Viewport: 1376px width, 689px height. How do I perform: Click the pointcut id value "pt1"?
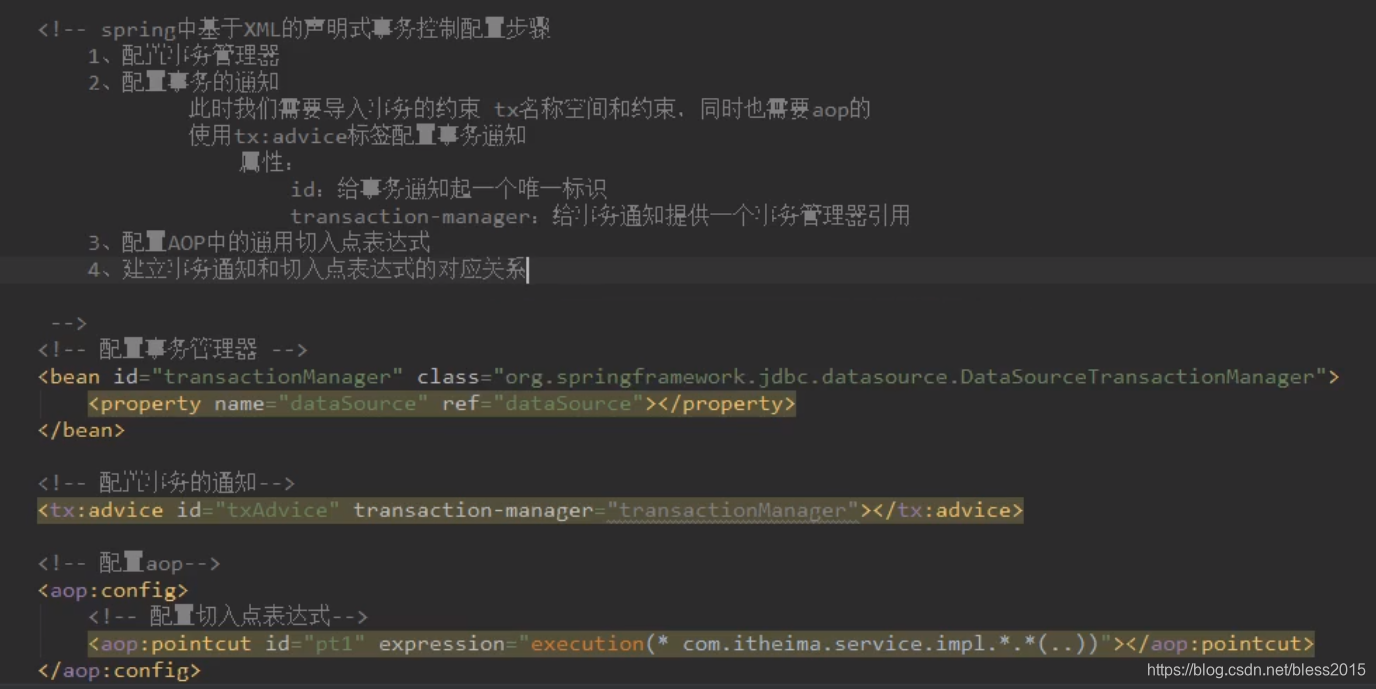(334, 644)
